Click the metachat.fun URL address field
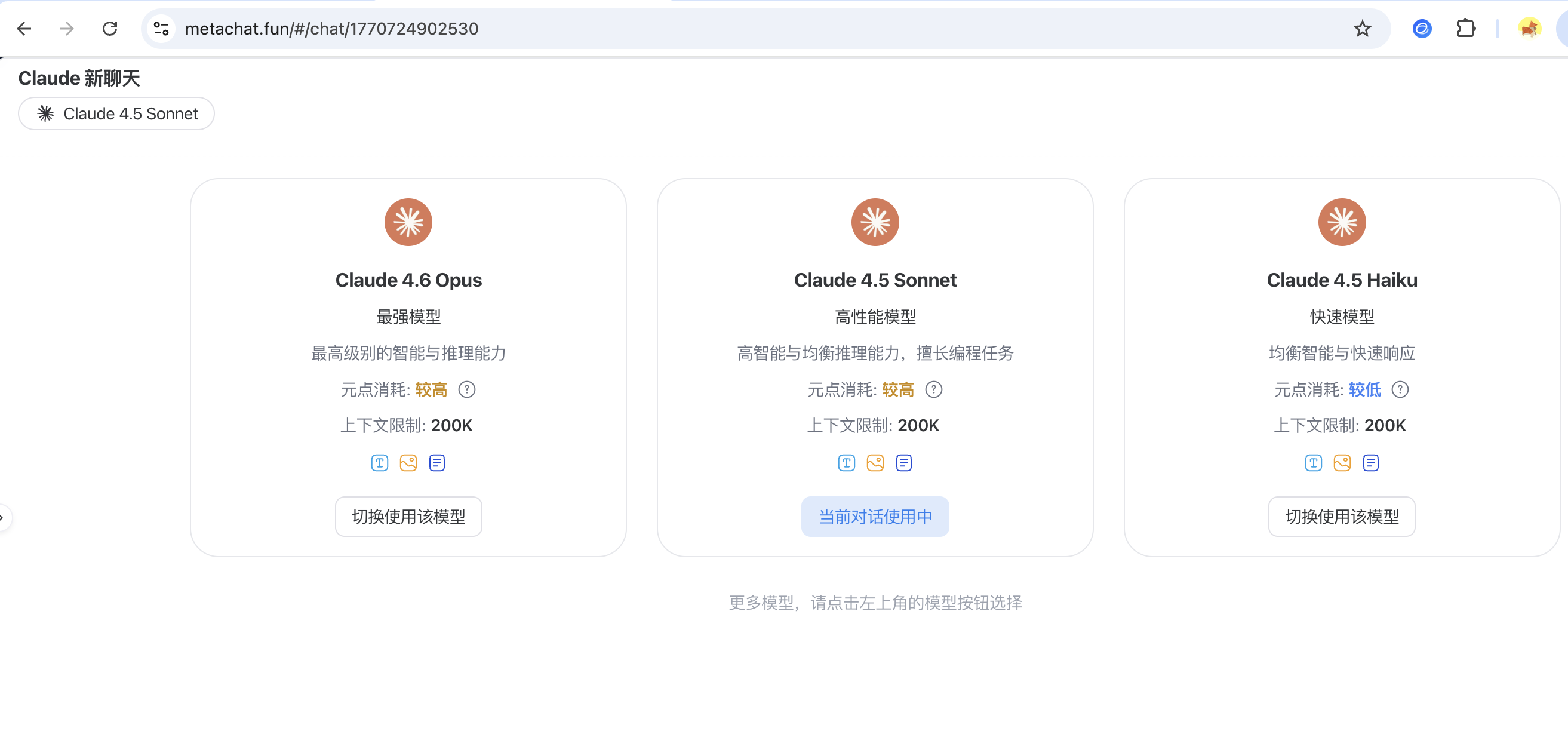The height and width of the screenshot is (743, 1568). coord(730,29)
